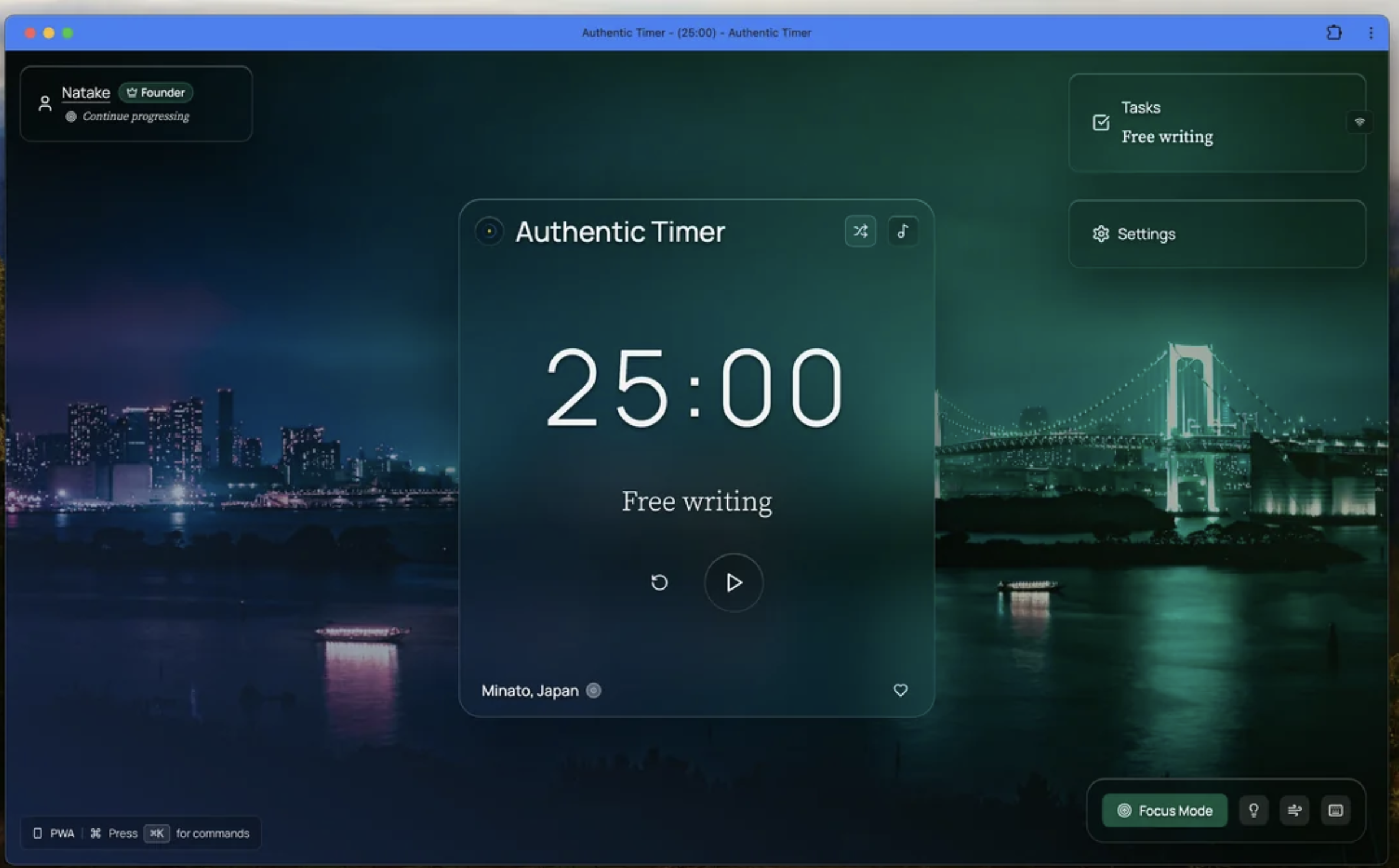This screenshot has width=1399, height=868.
Task: Click the lightbulb icon in bottom toolbar
Action: [x=1253, y=810]
